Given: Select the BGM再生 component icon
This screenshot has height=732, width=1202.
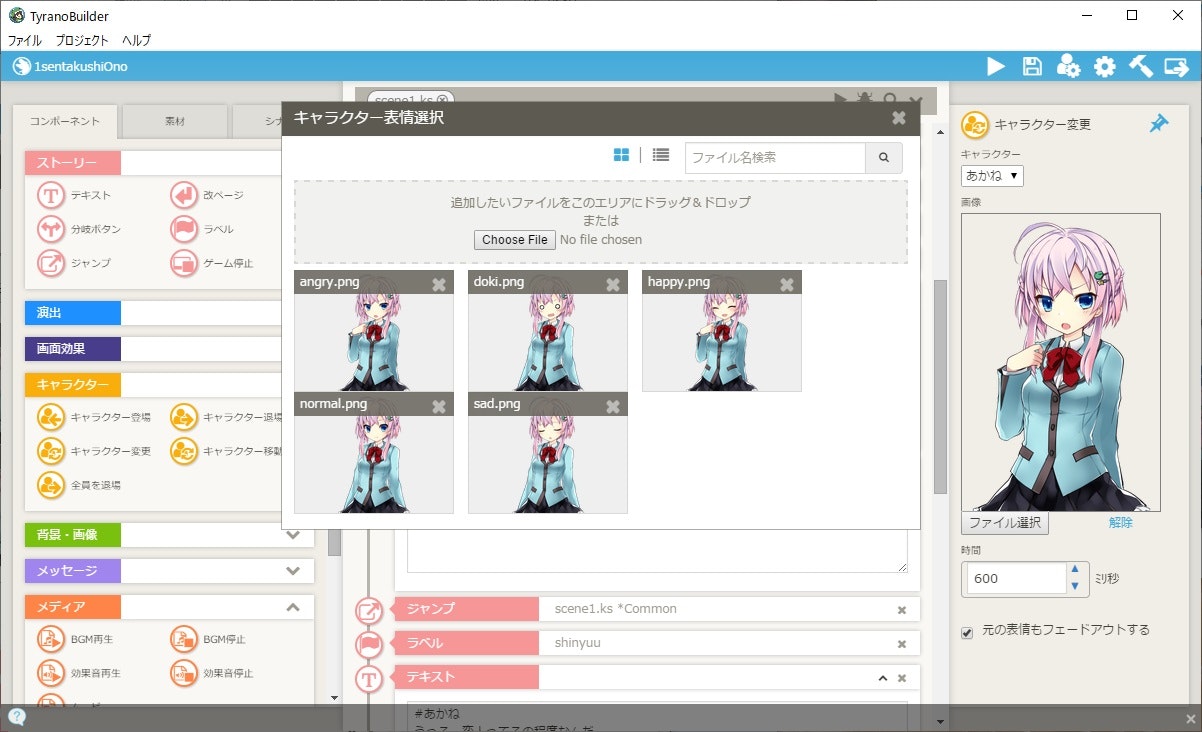Looking at the screenshot, I should 50,639.
